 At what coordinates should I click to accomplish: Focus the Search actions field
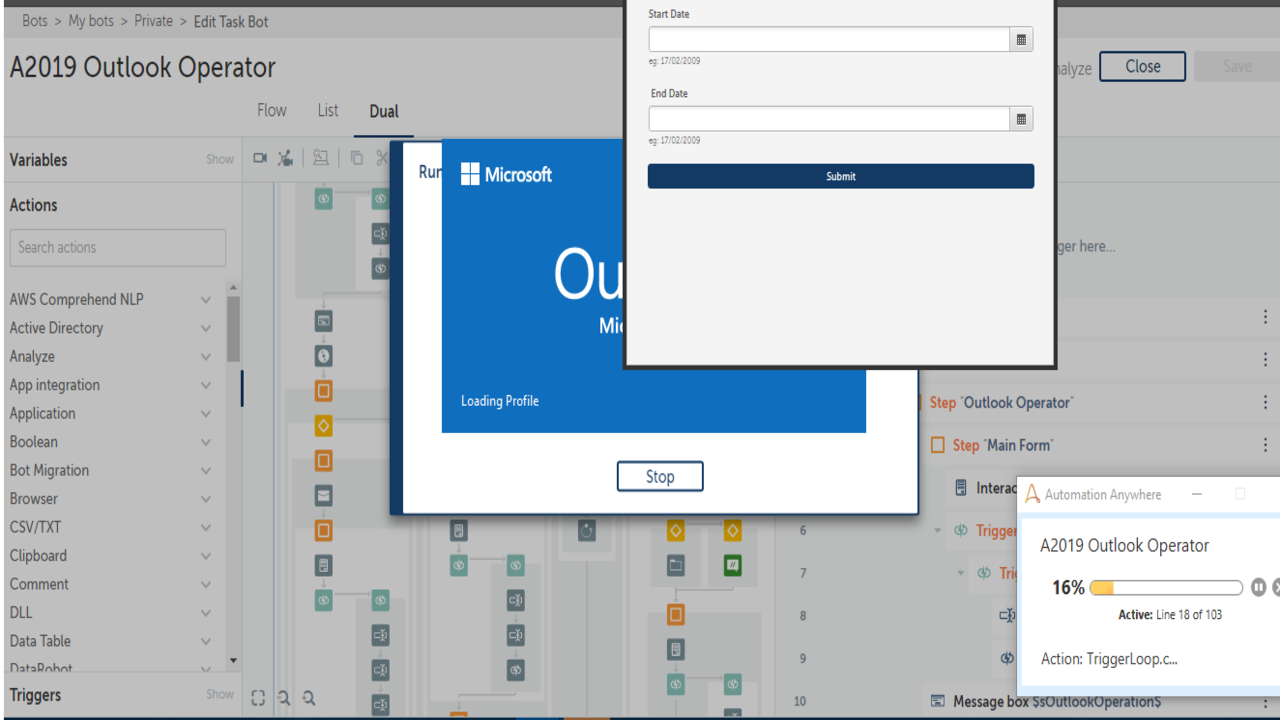click(118, 247)
